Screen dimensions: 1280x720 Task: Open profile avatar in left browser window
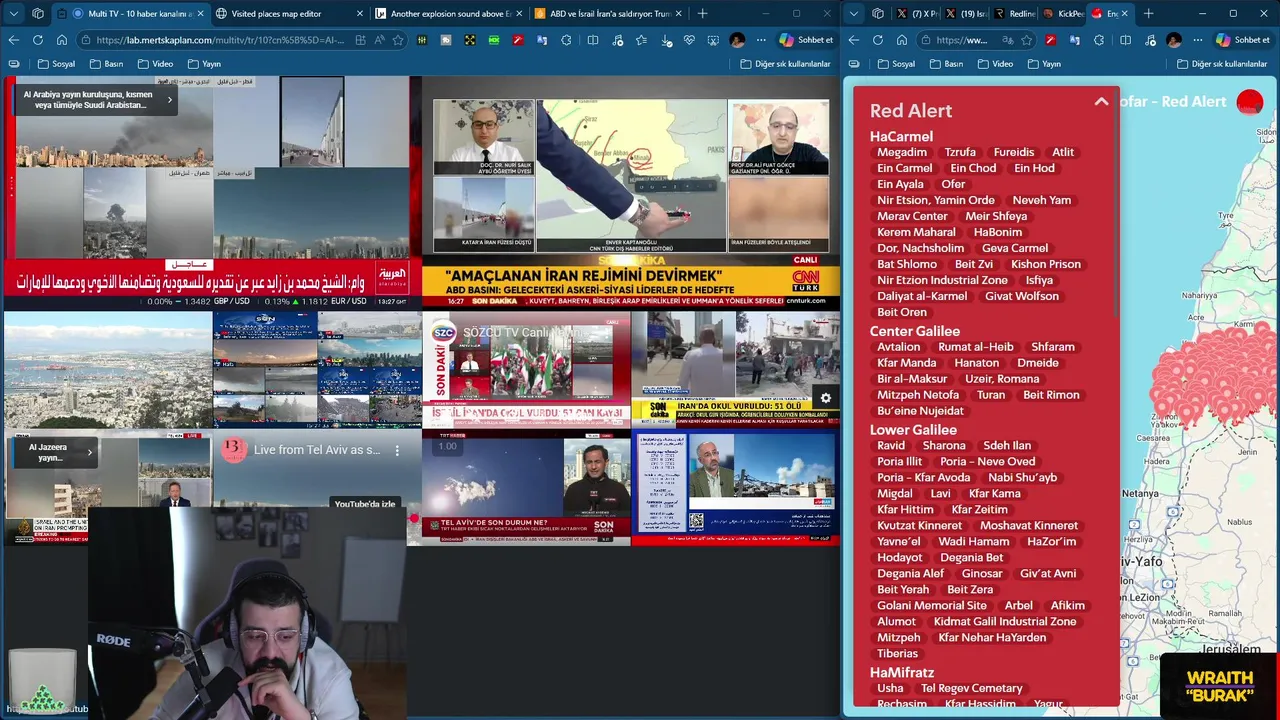(737, 40)
